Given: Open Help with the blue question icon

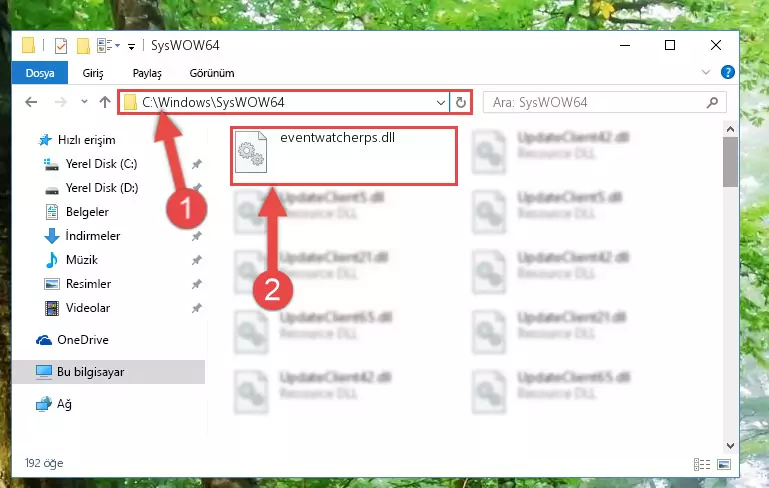Looking at the screenshot, I should (727, 73).
